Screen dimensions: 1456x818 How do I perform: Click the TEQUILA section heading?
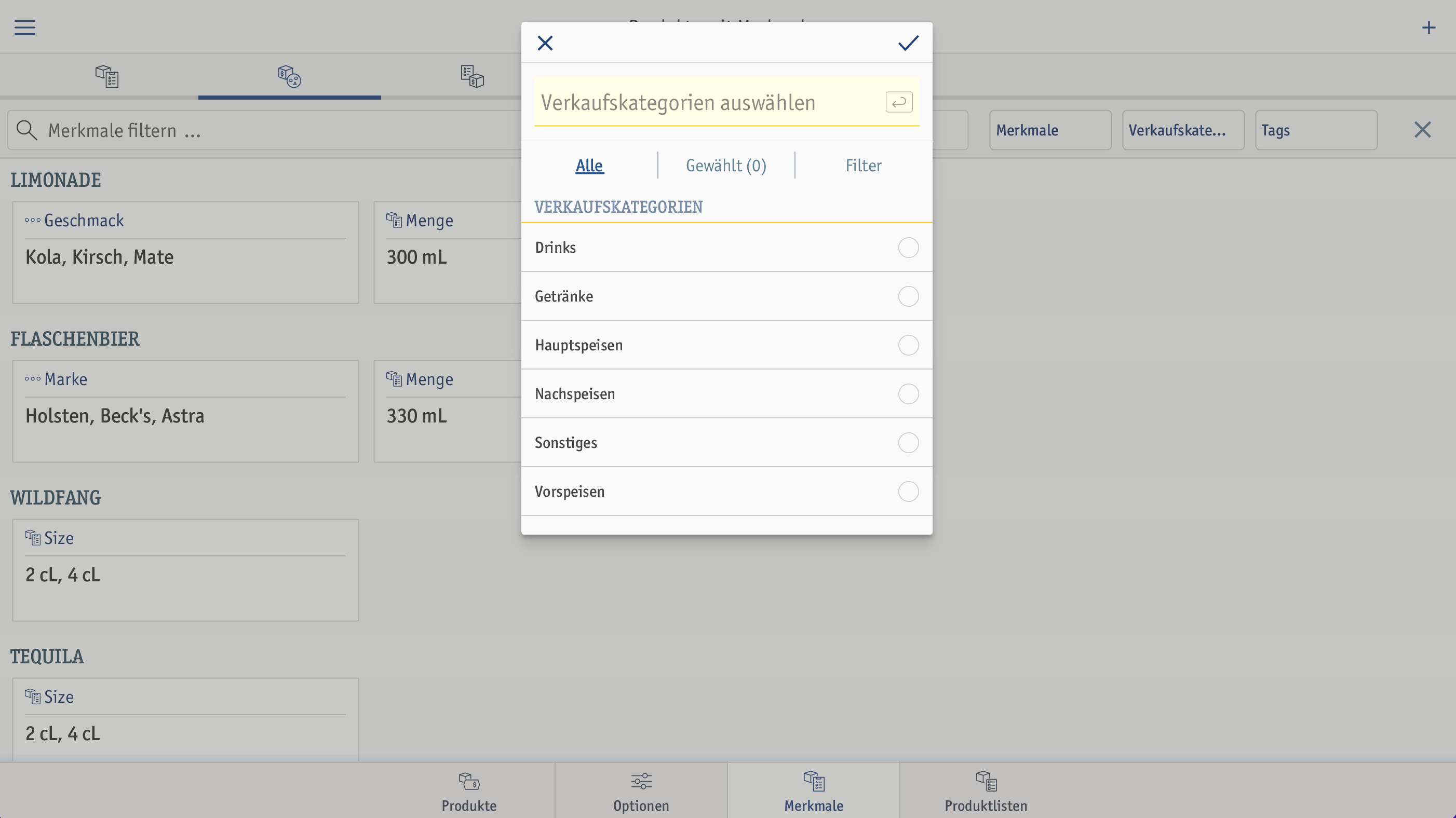[x=47, y=657]
